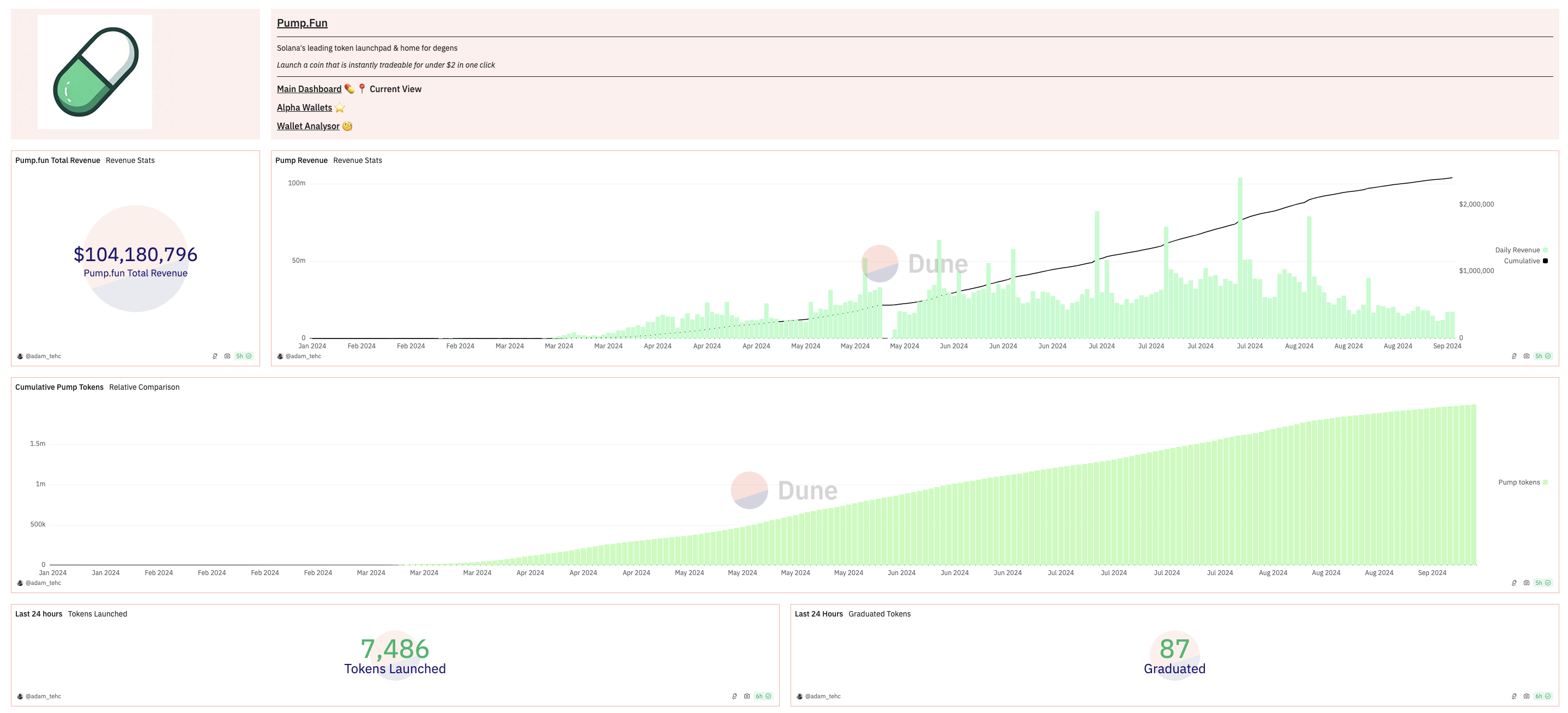Click @adam_tehc author under Pump Revenue chart
The image size is (1568, 713).
[303, 356]
